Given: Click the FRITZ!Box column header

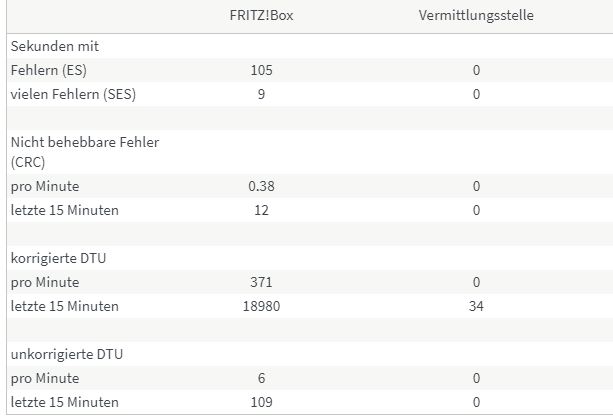Looking at the screenshot, I should pyautogui.click(x=261, y=15).
